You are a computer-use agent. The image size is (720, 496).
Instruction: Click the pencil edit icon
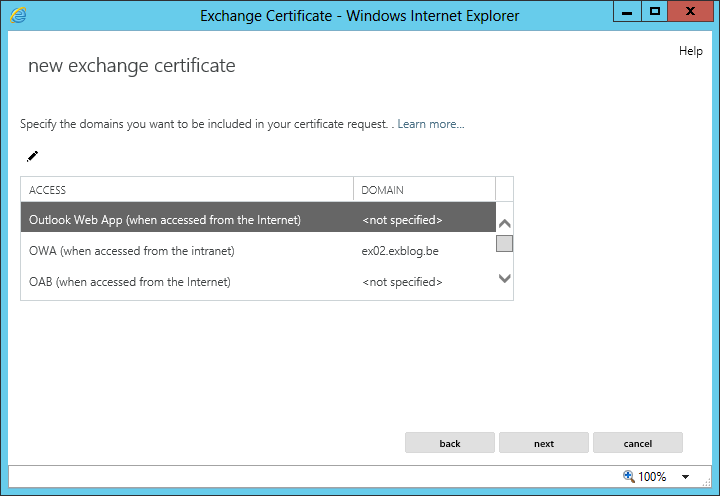32,157
